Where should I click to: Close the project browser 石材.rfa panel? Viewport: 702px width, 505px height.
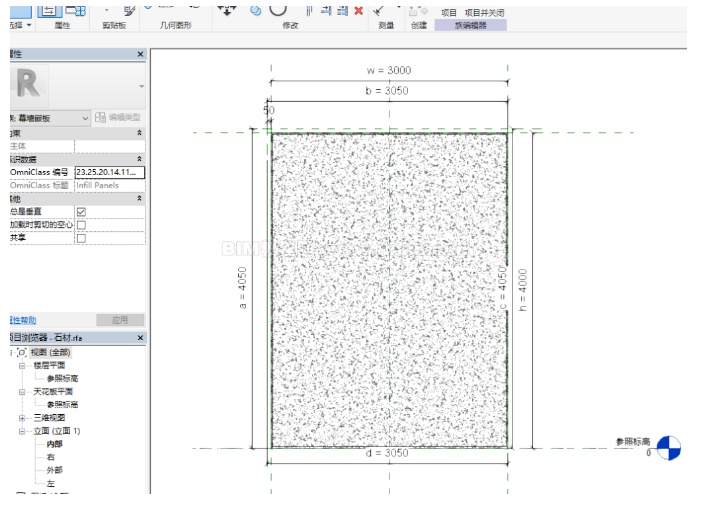point(140,338)
